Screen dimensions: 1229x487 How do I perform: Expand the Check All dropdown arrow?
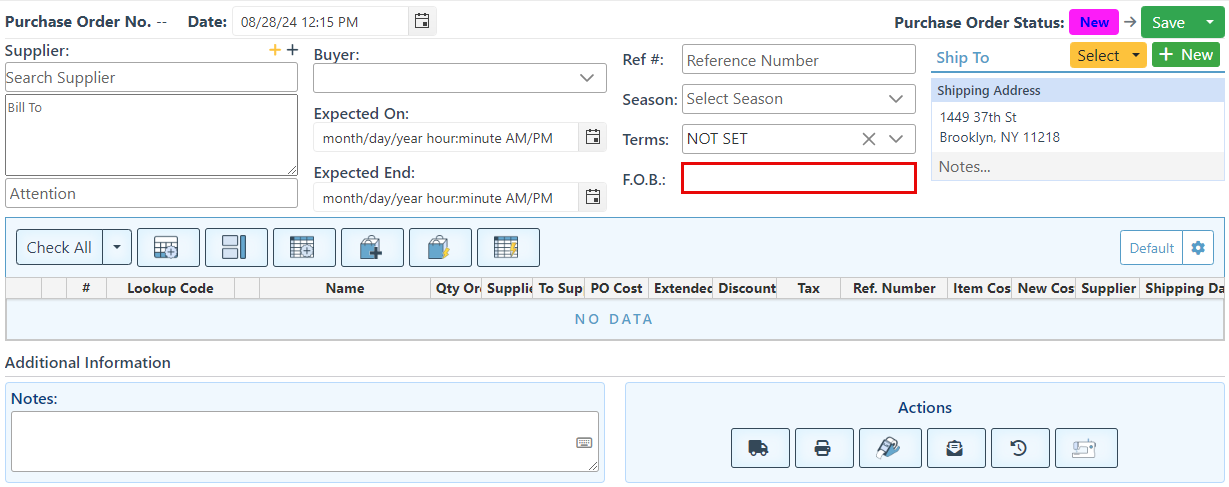tap(118, 247)
